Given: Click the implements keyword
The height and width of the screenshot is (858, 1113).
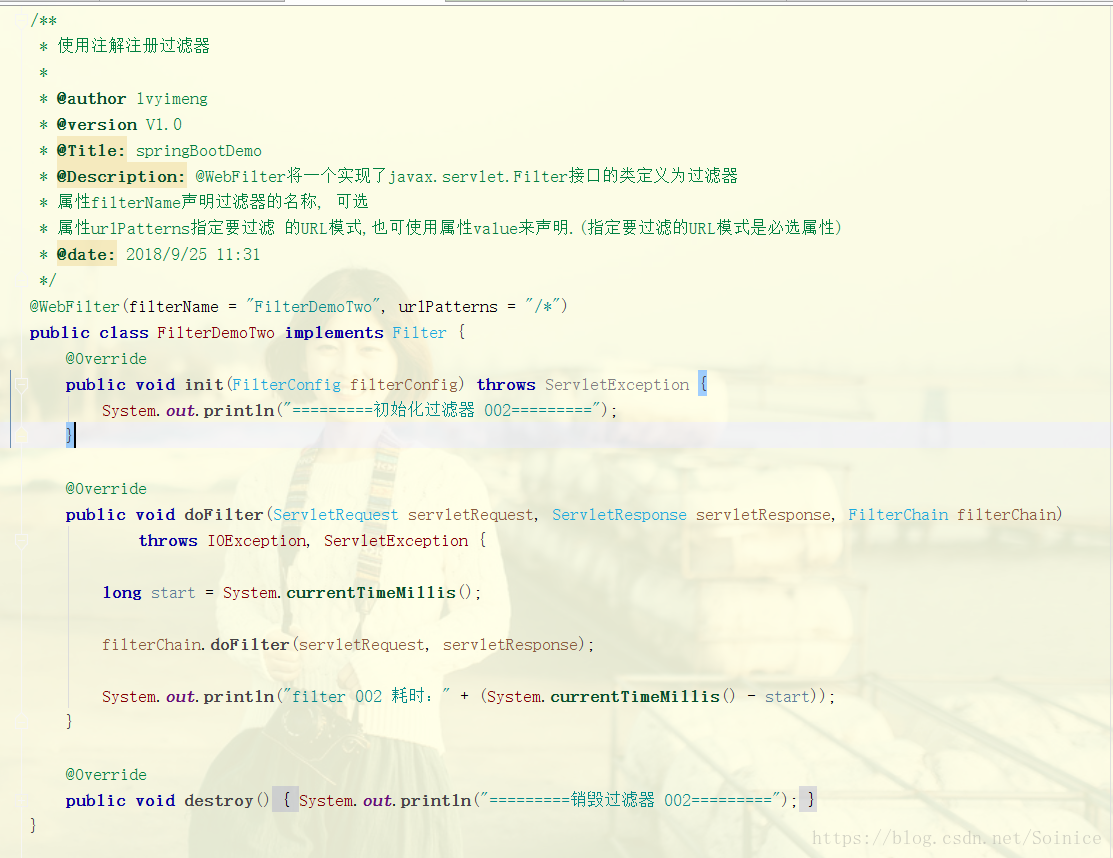Looking at the screenshot, I should (x=334, y=333).
